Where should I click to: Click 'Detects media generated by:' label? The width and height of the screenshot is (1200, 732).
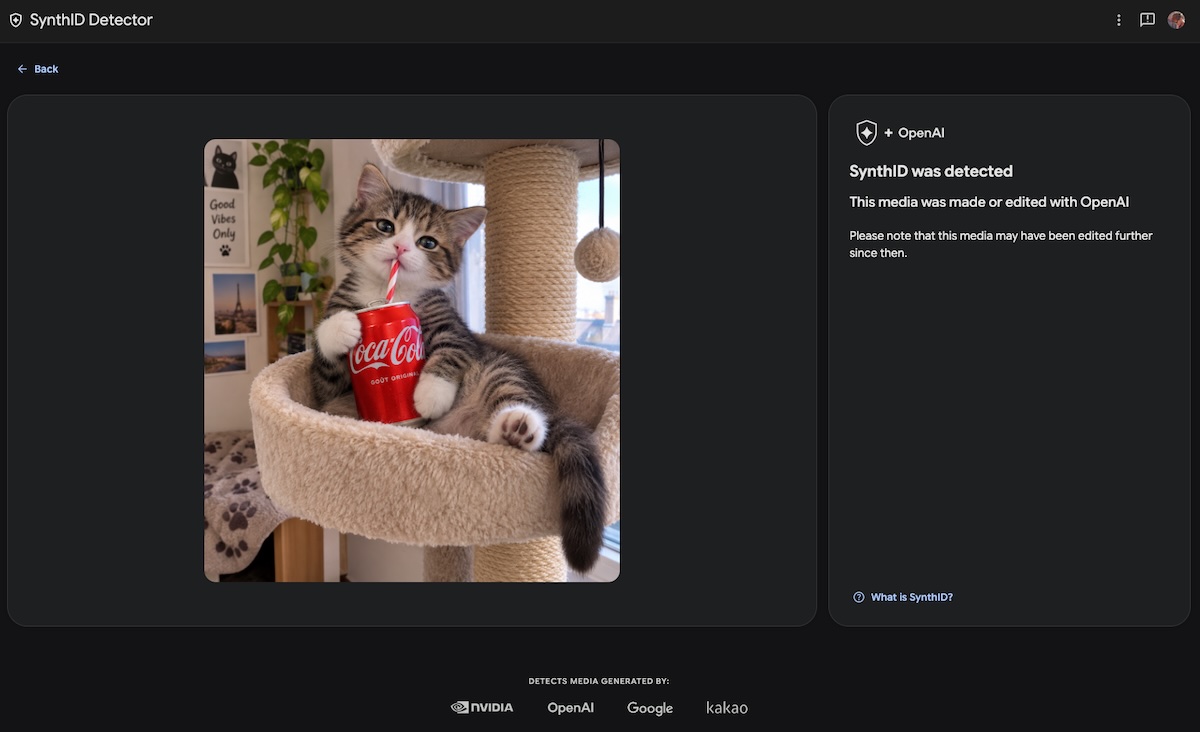599,681
